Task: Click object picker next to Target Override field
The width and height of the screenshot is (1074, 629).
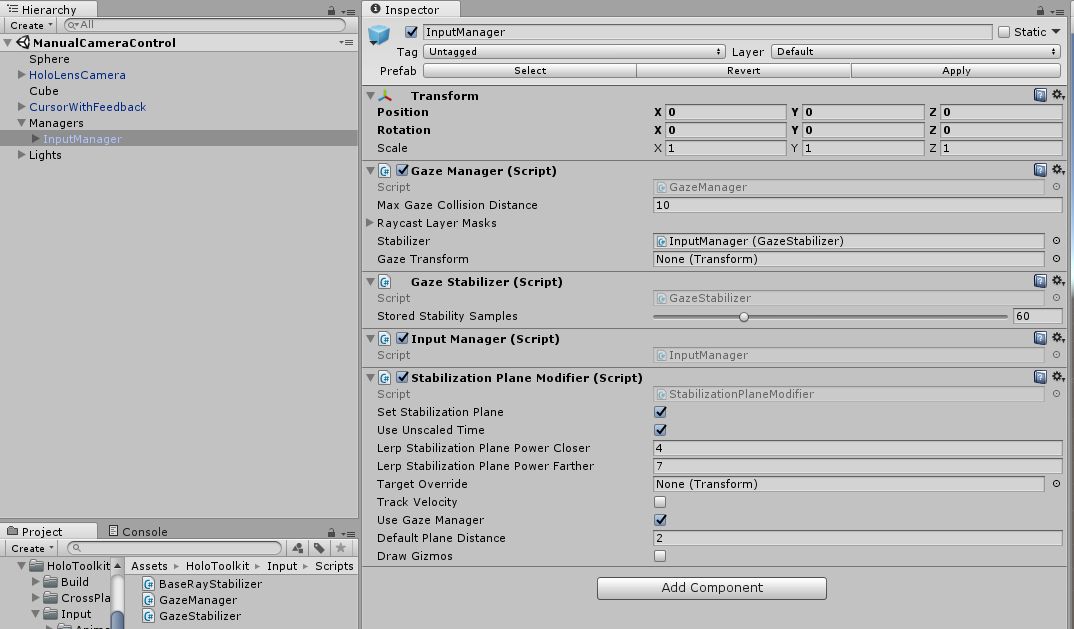Action: coord(1056,484)
